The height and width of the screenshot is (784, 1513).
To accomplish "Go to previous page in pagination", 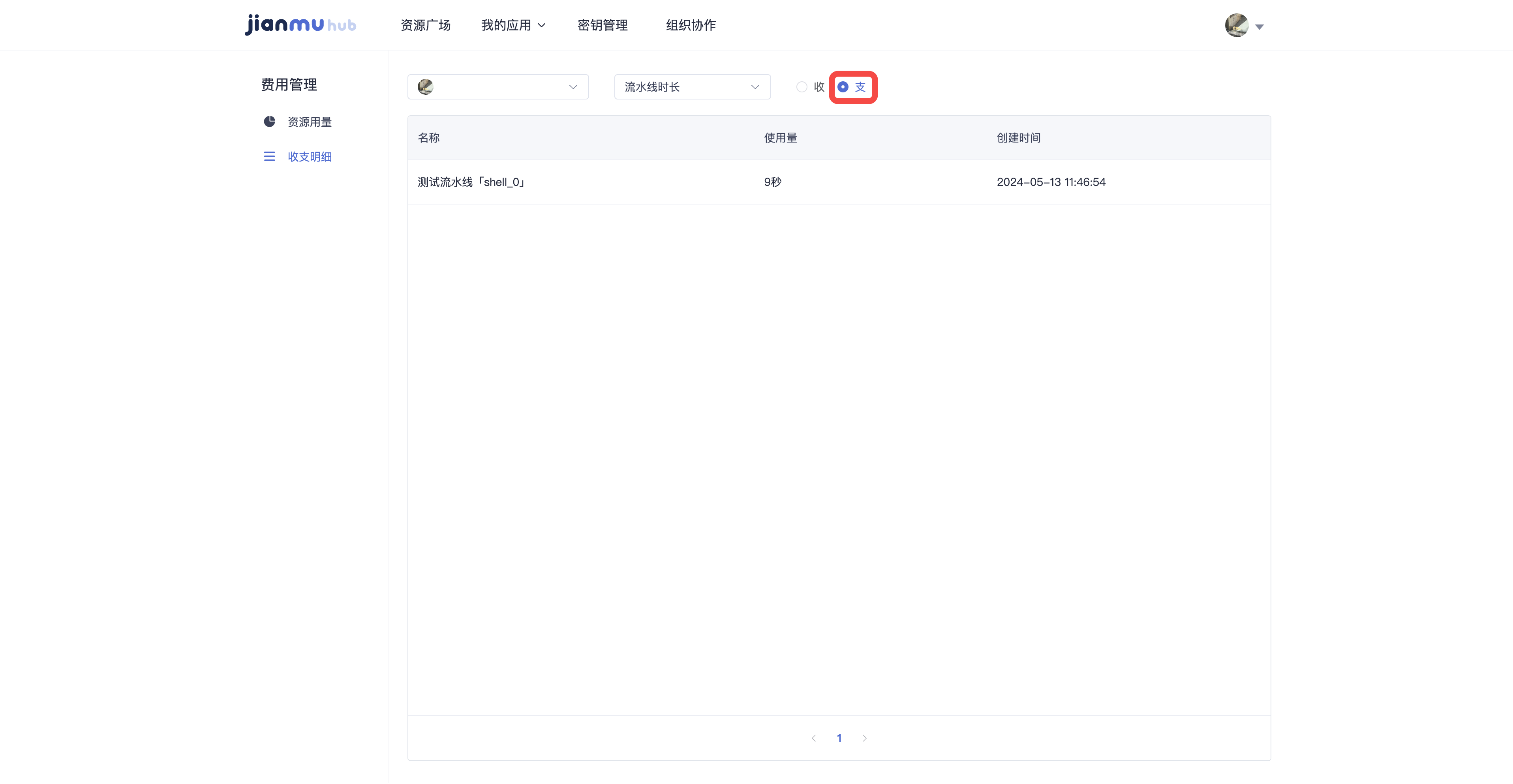I will [813, 738].
